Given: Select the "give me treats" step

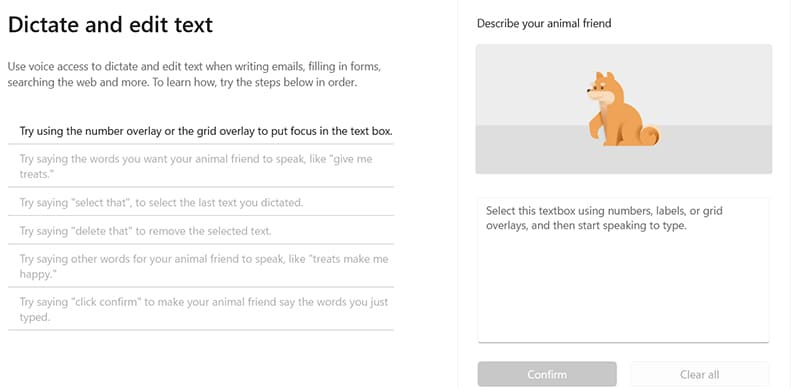Looking at the screenshot, I should (x=201, y=166).
